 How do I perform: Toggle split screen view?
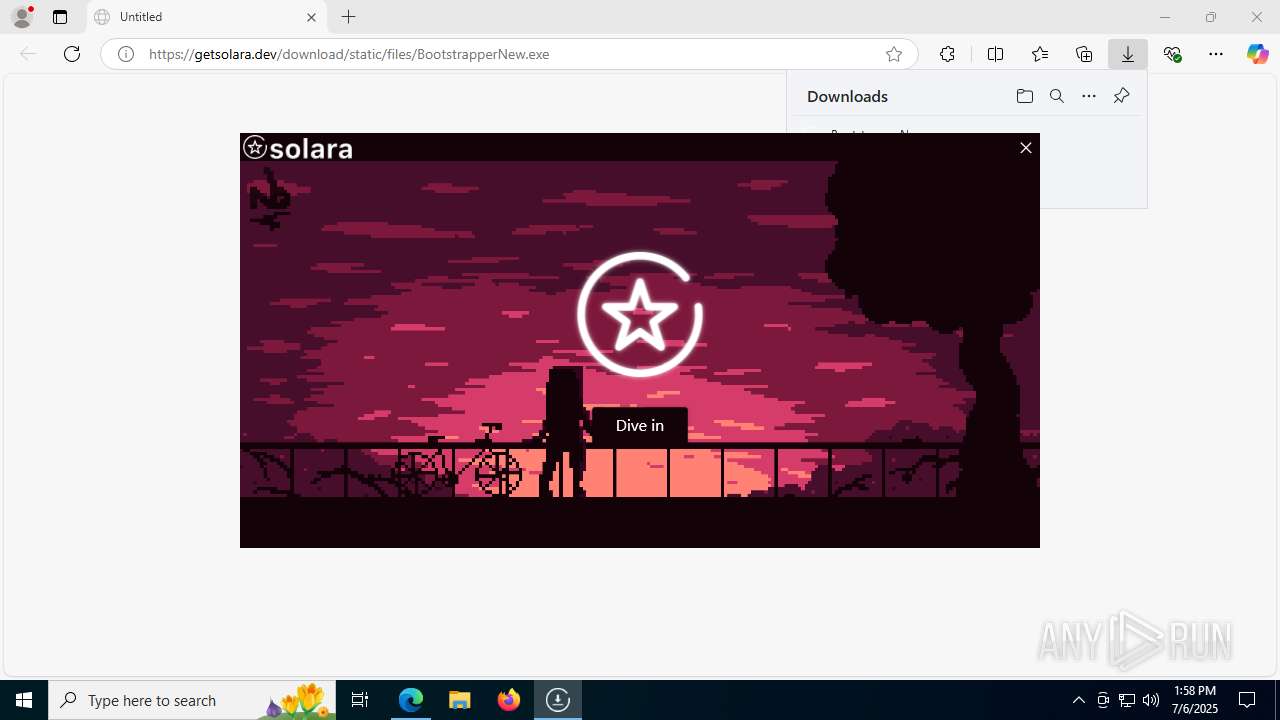pos(995,54)
